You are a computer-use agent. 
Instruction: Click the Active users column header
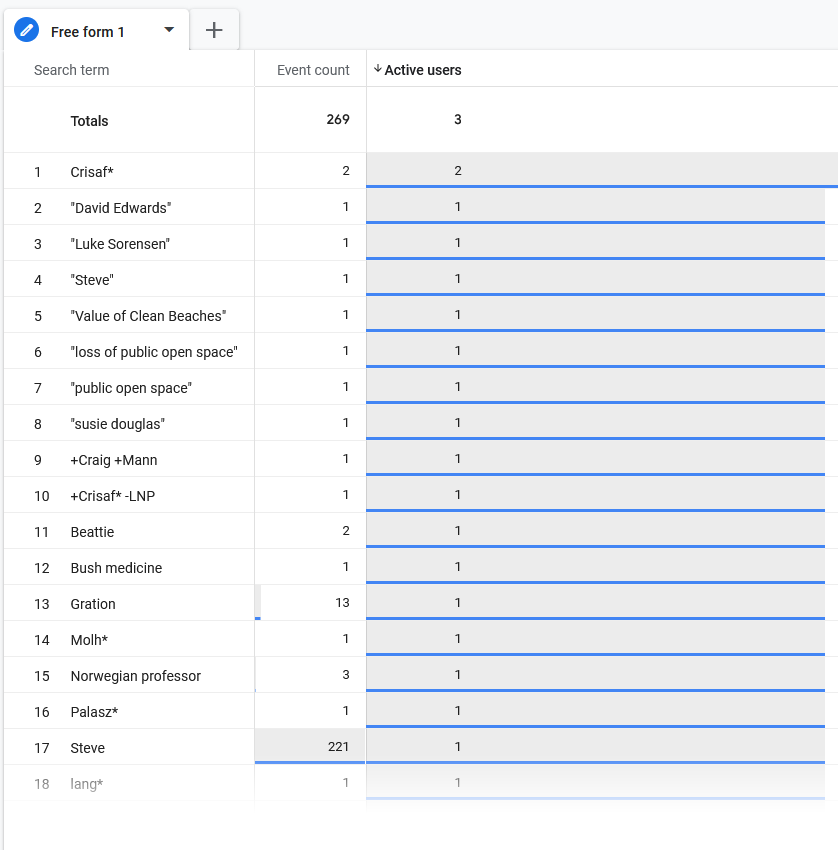click(423, 70)
